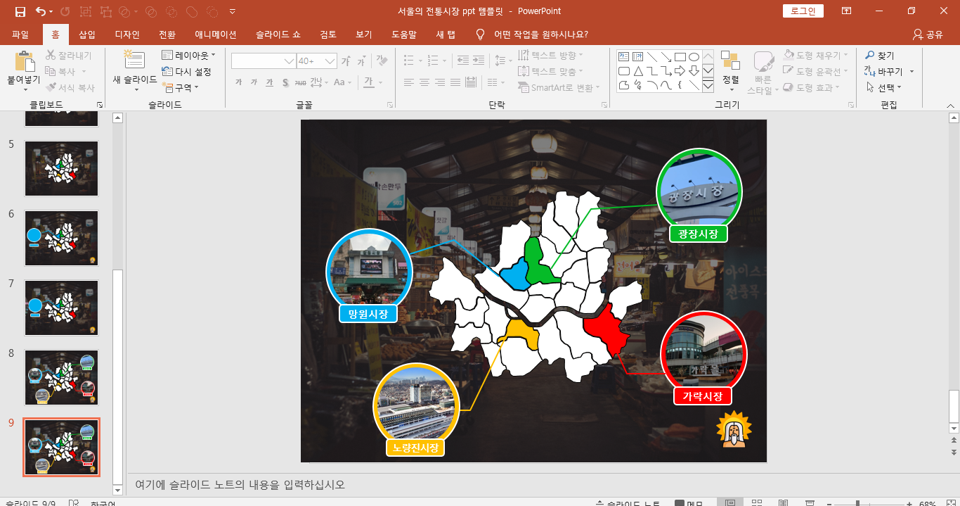The width and height of the screenshot is (960, 506).
Task: Click the Reset slide (다시 설정) button
Action: (187, 72)
